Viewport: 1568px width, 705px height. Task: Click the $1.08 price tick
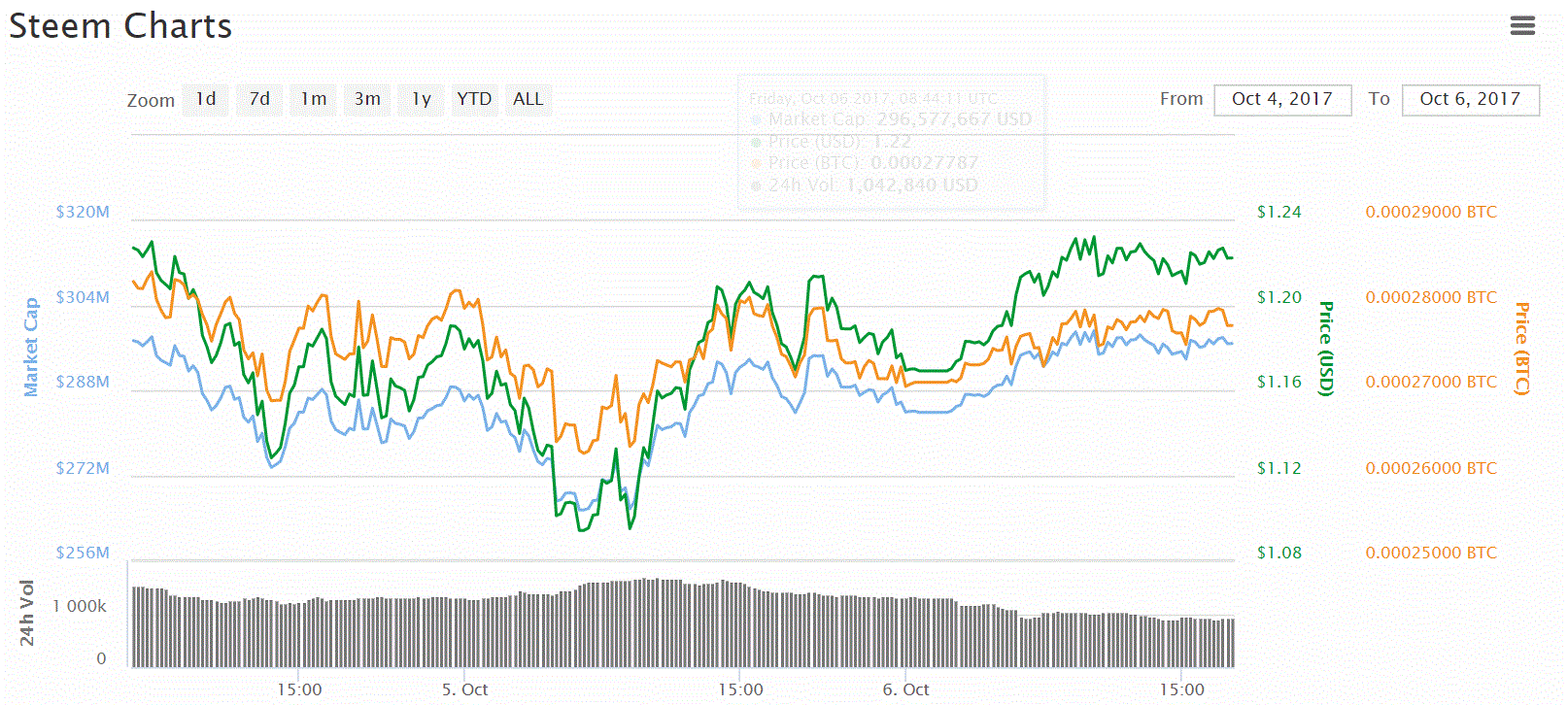[1278, 553]
